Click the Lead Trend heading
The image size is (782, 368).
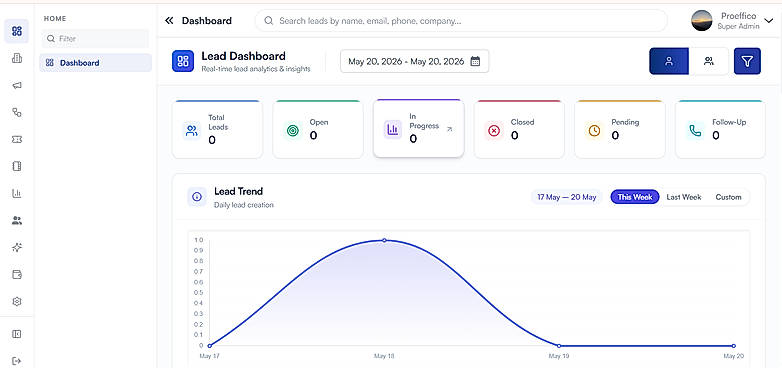(x=238, y=191)
